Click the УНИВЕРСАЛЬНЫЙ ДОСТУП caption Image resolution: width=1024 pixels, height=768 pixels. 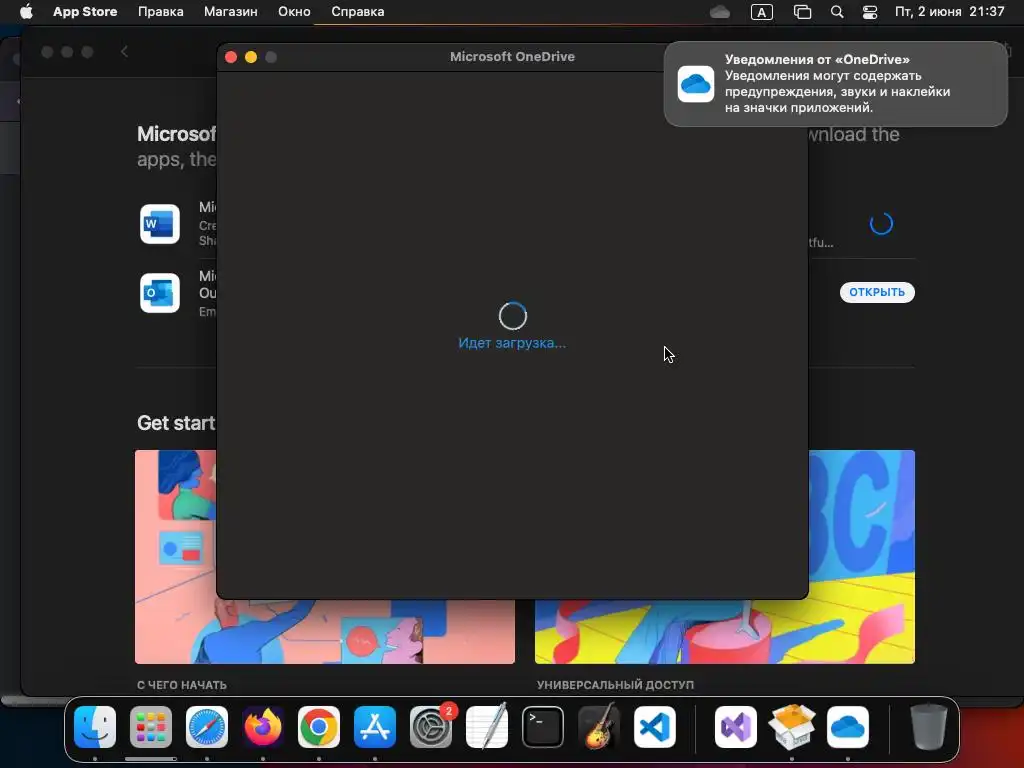click(x=615, y=685)
